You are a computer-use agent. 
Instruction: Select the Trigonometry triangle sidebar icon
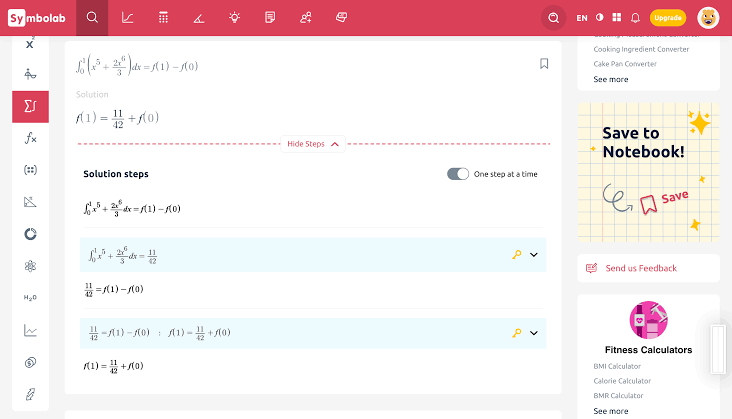(x=30, y=202)
